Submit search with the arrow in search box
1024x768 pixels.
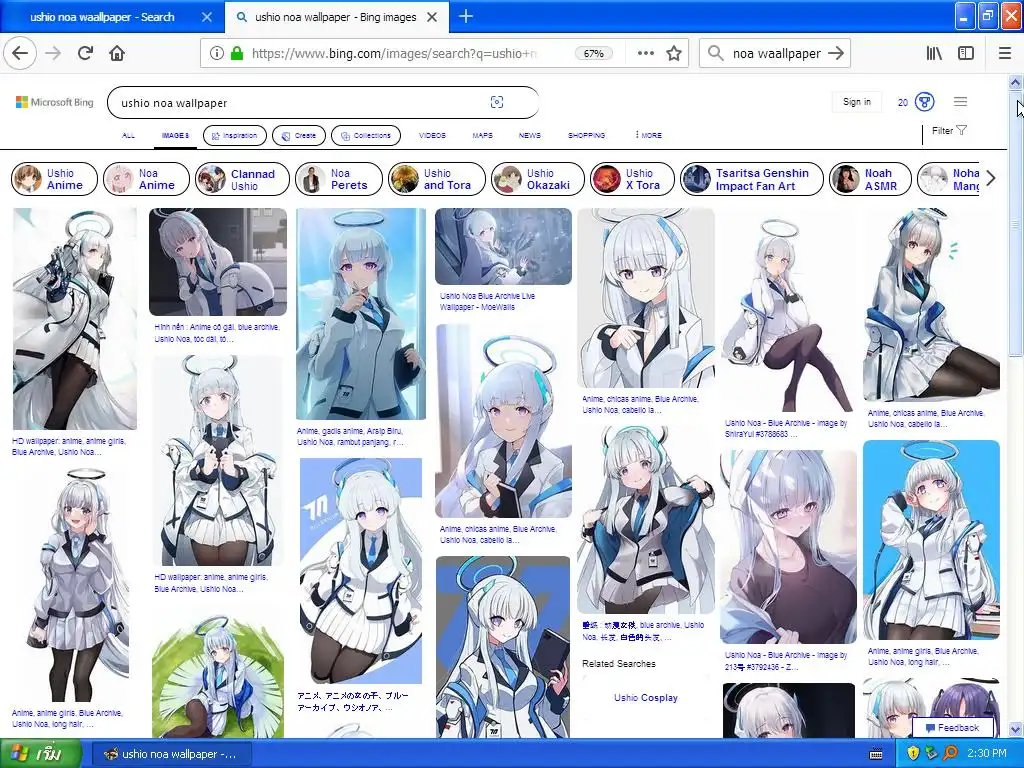tap(835, 53)
